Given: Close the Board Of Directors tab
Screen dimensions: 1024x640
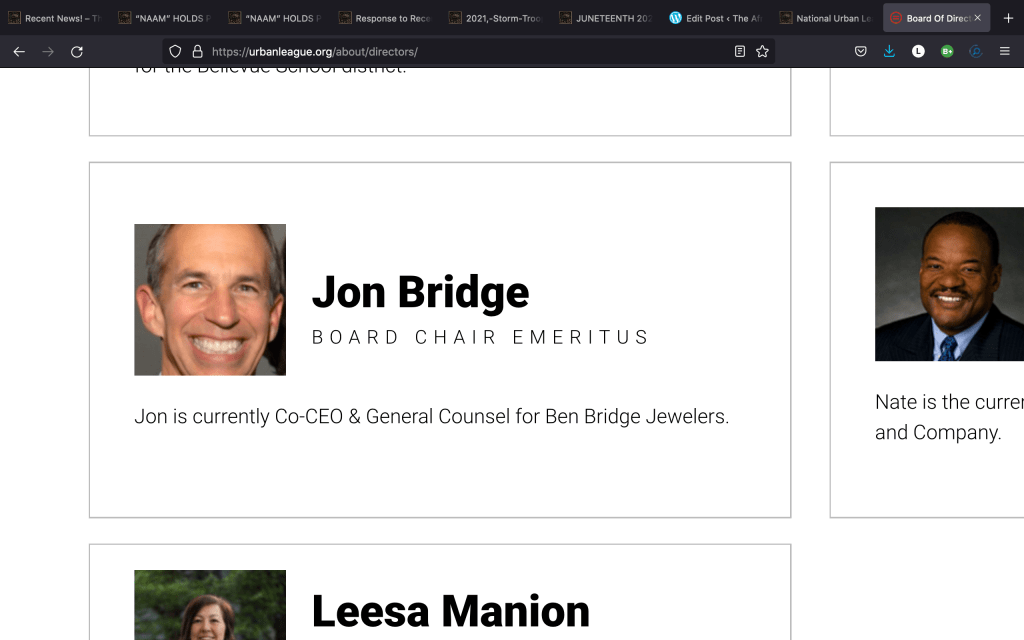Looking at the screenshot, I should pyautogui.click(x=978, y=18).
